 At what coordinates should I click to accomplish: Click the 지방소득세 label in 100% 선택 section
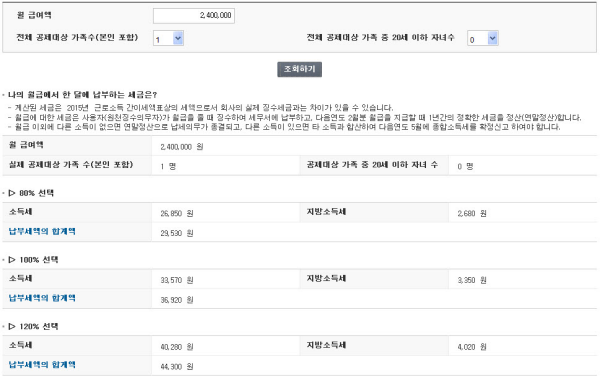coord(326,278)
